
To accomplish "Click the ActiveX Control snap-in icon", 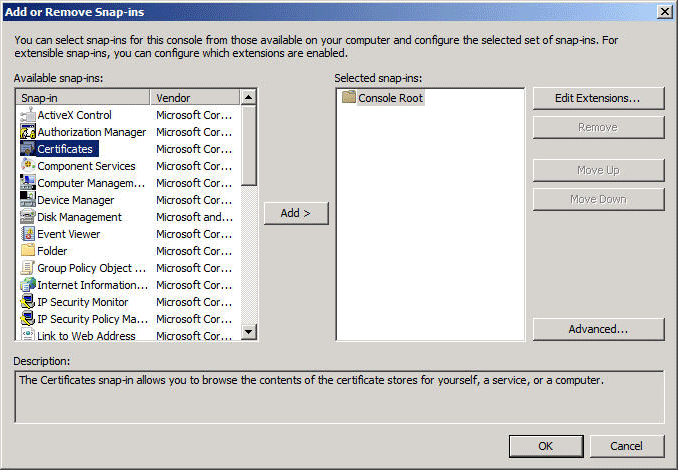I will (28, 115).
